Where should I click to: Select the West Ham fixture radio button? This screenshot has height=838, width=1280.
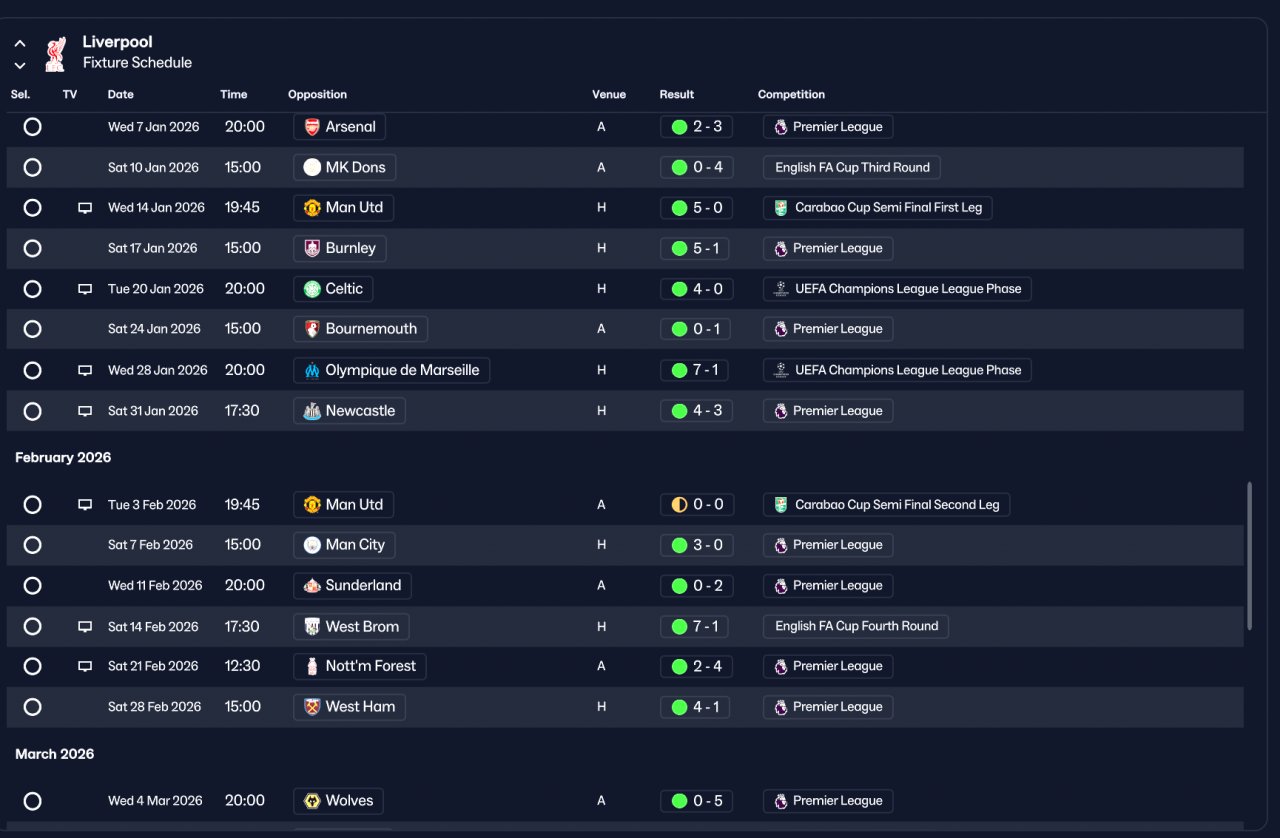click(x=32, y=707)
